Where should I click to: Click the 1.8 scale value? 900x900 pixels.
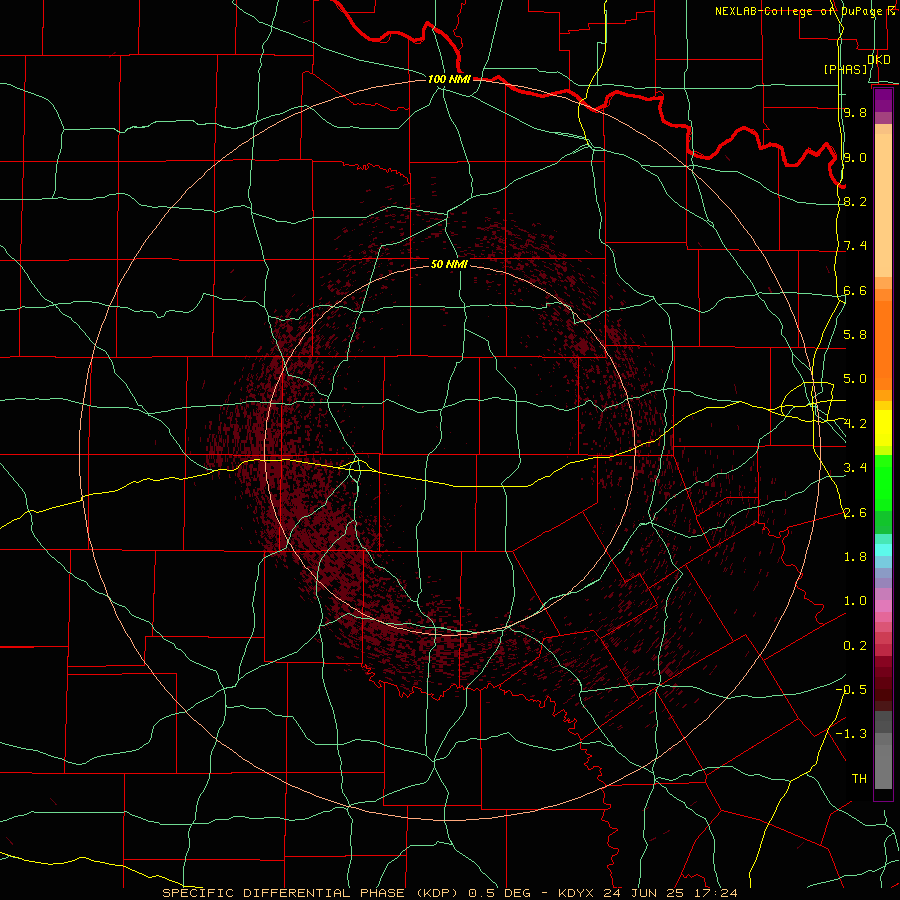855,557
